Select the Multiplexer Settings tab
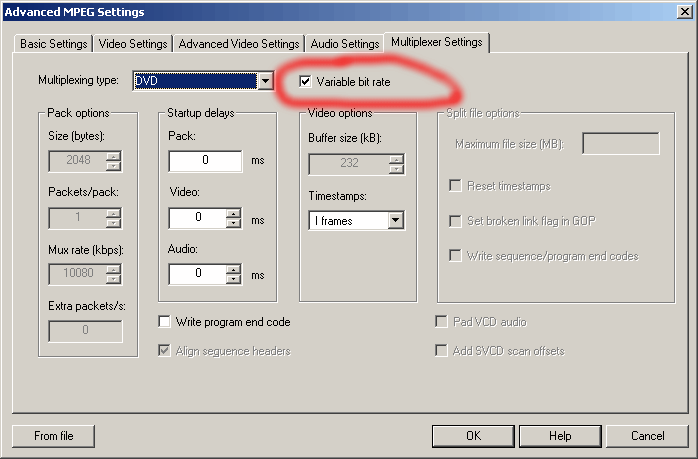 437,42
